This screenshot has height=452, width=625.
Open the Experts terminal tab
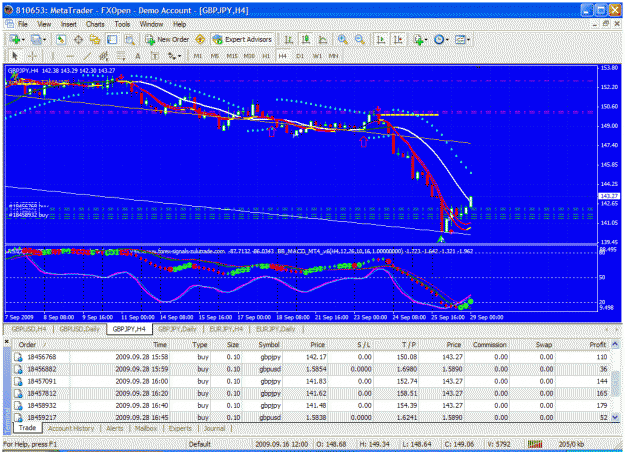point(180,428)
